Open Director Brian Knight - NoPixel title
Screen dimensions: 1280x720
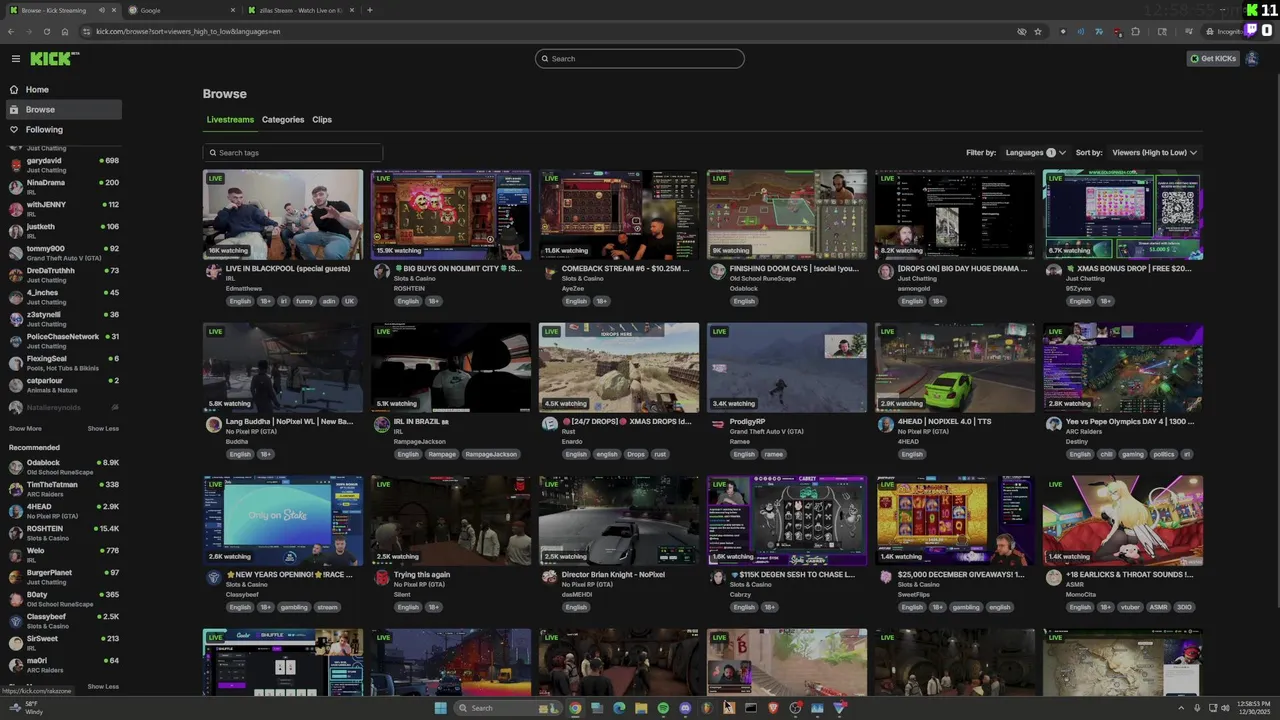pos(613,575)
